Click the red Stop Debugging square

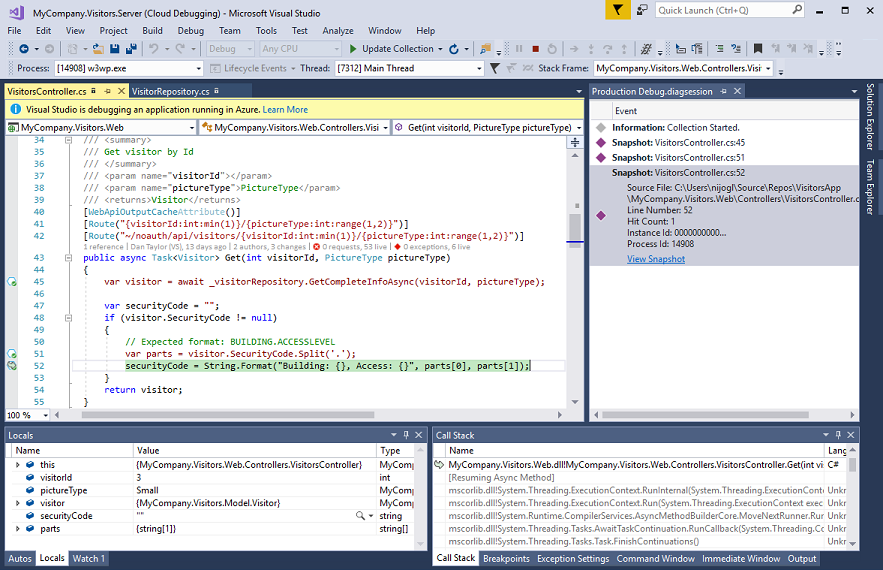[x=536, y=49]
